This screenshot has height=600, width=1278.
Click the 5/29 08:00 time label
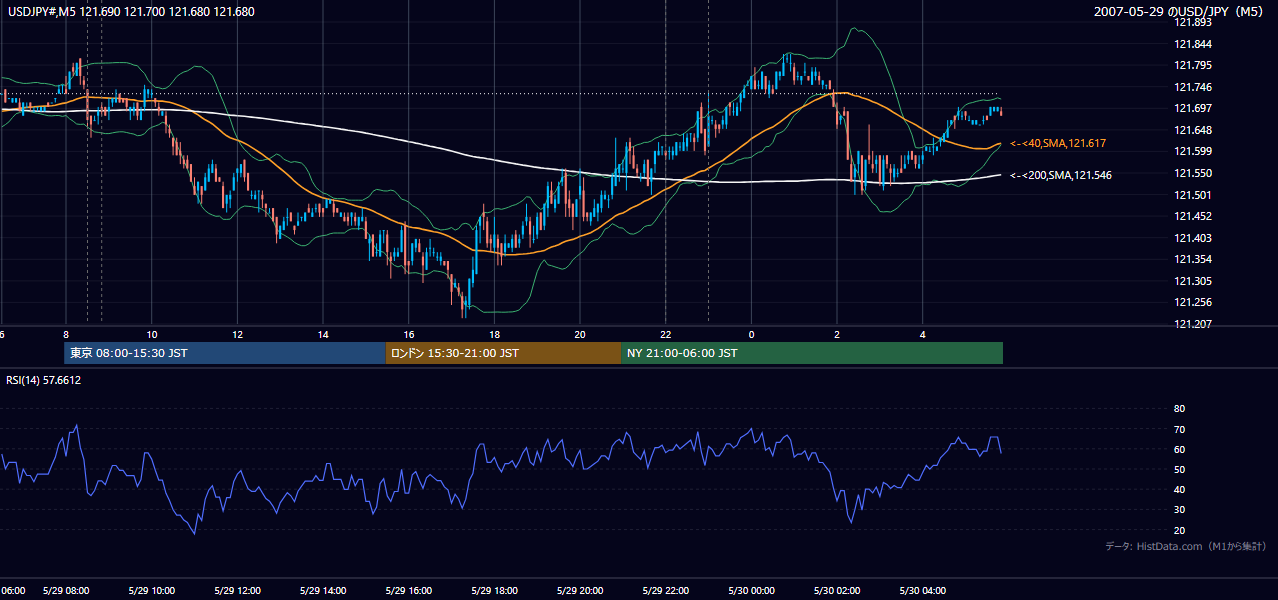pos(66,591)
